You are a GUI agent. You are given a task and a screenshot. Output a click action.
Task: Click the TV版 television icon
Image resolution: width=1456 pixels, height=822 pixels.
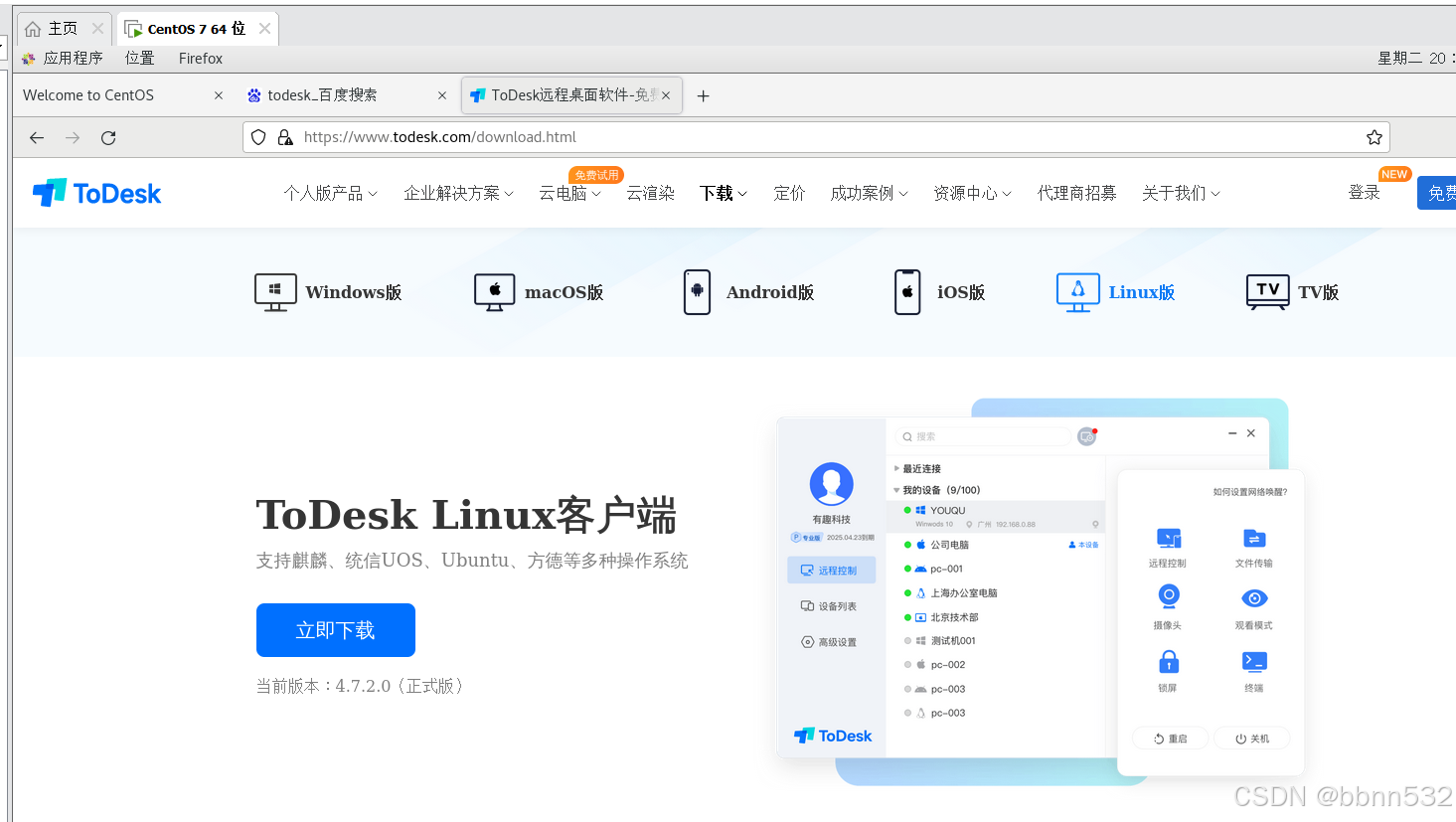coord(1266,291)
